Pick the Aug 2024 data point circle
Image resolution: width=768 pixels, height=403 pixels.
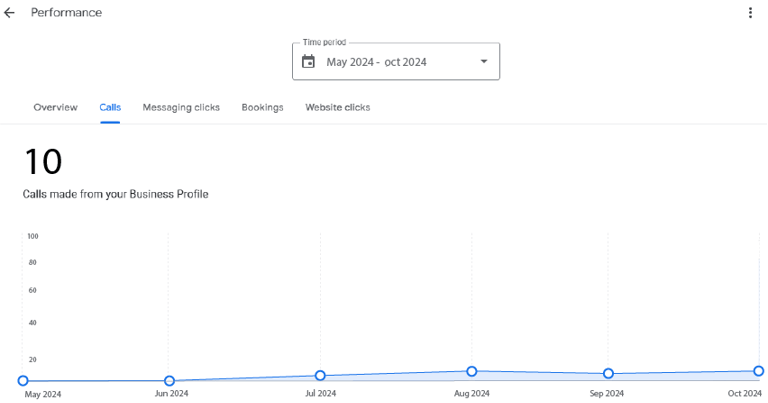471,371
